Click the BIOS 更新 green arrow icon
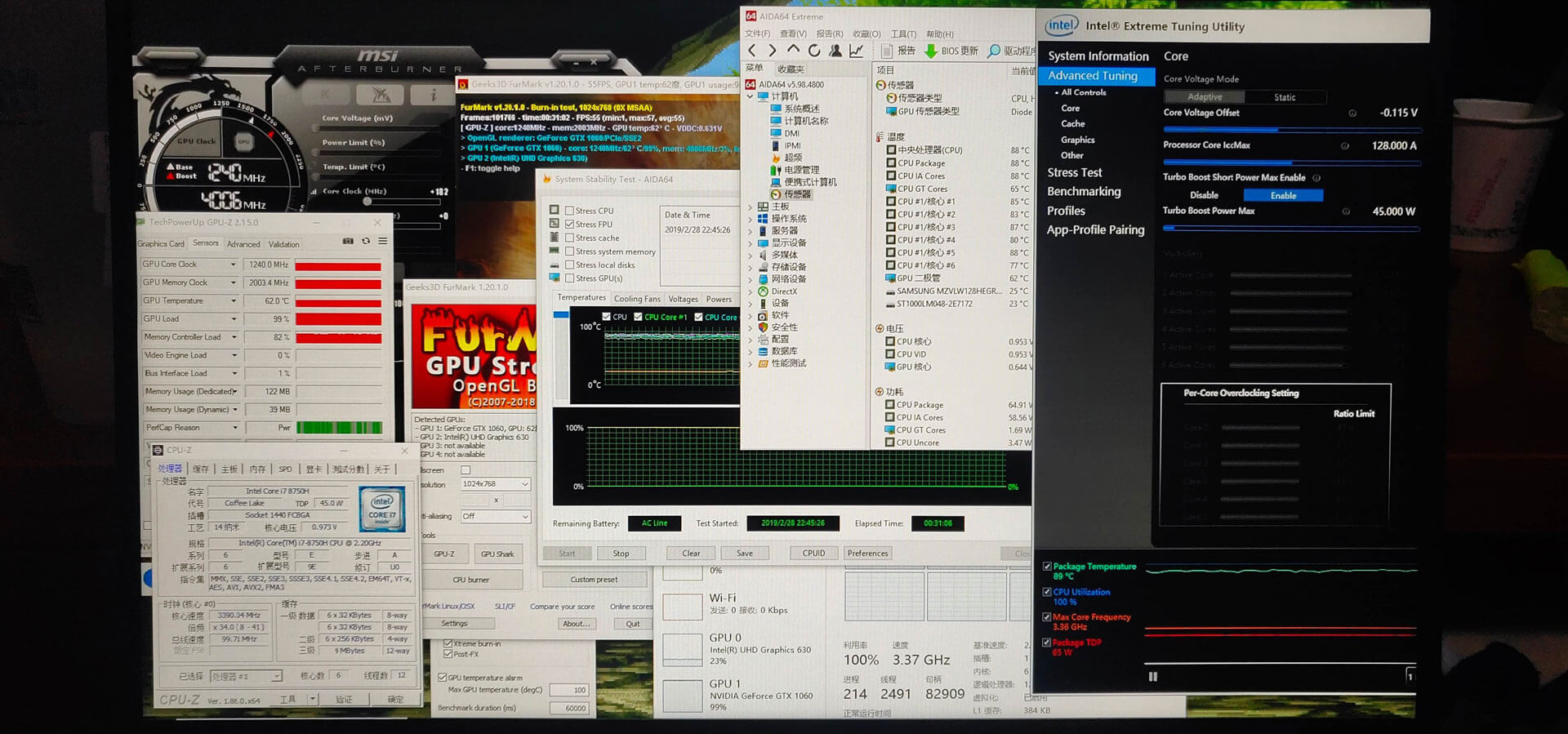This screenshot has height=734, width=1568. [930, 51]
